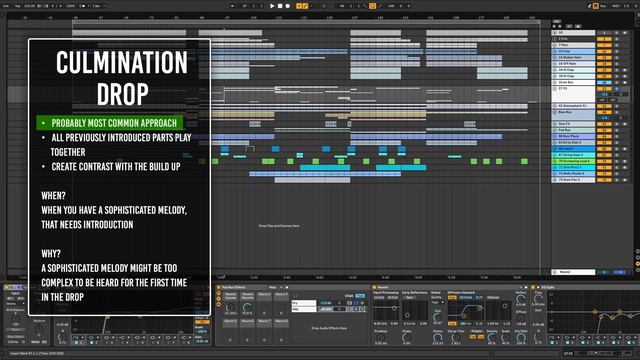The image size is (640, 360).
Task: Click the Key map mode button
Action: [x=604, y=6]
